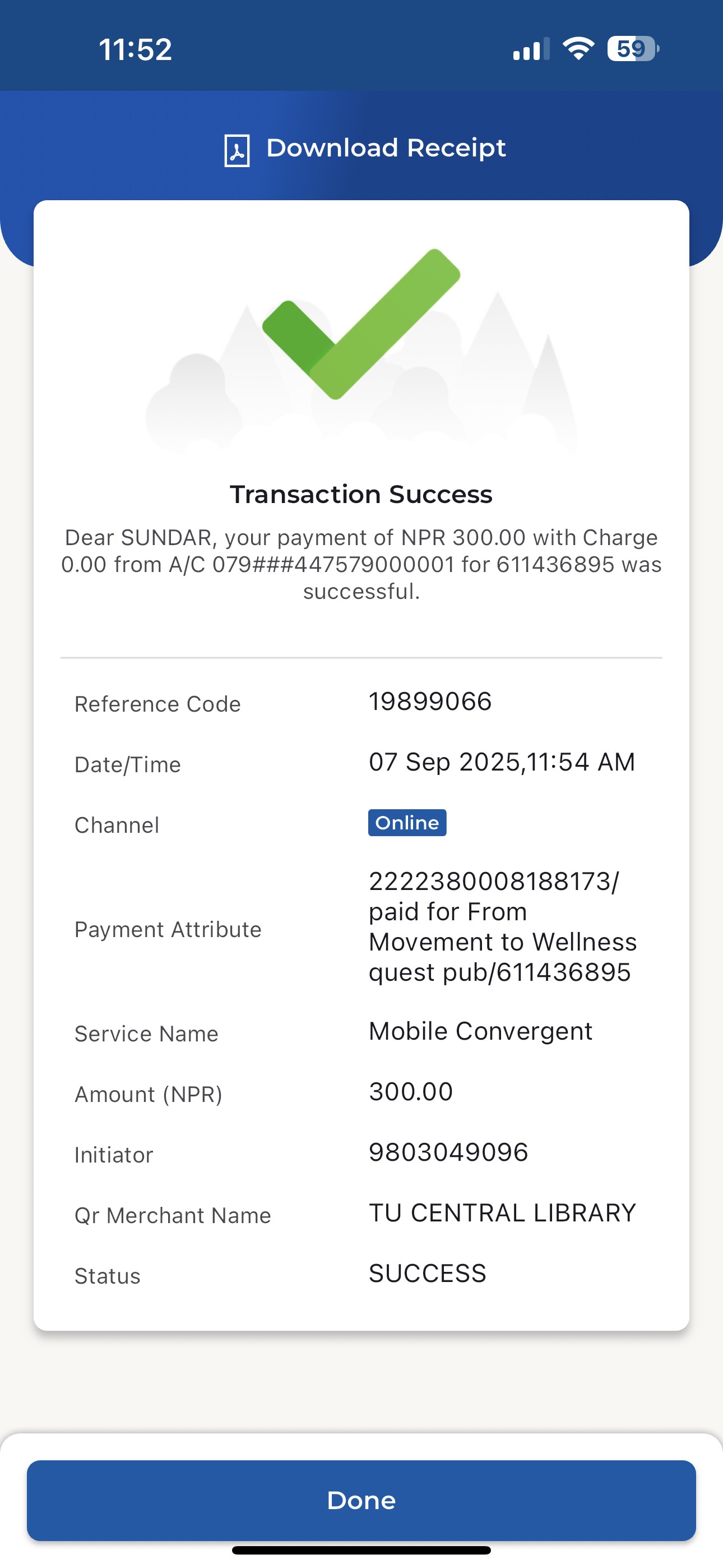Tap the cellular signal bars
This screenshot has height=1568, width=723.
click(x=531, y=50)
